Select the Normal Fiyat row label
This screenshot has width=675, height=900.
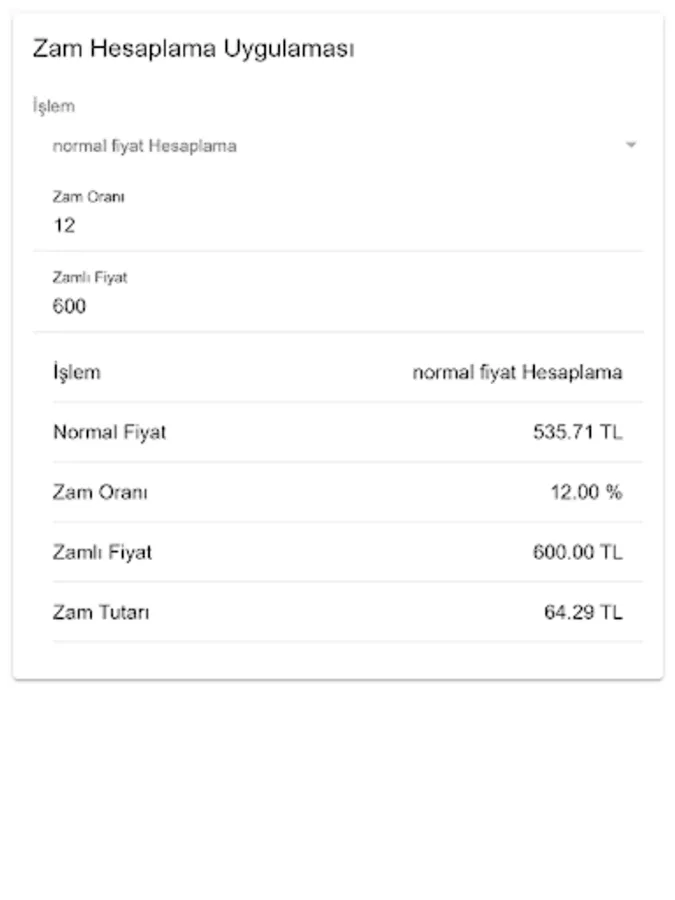110,433
